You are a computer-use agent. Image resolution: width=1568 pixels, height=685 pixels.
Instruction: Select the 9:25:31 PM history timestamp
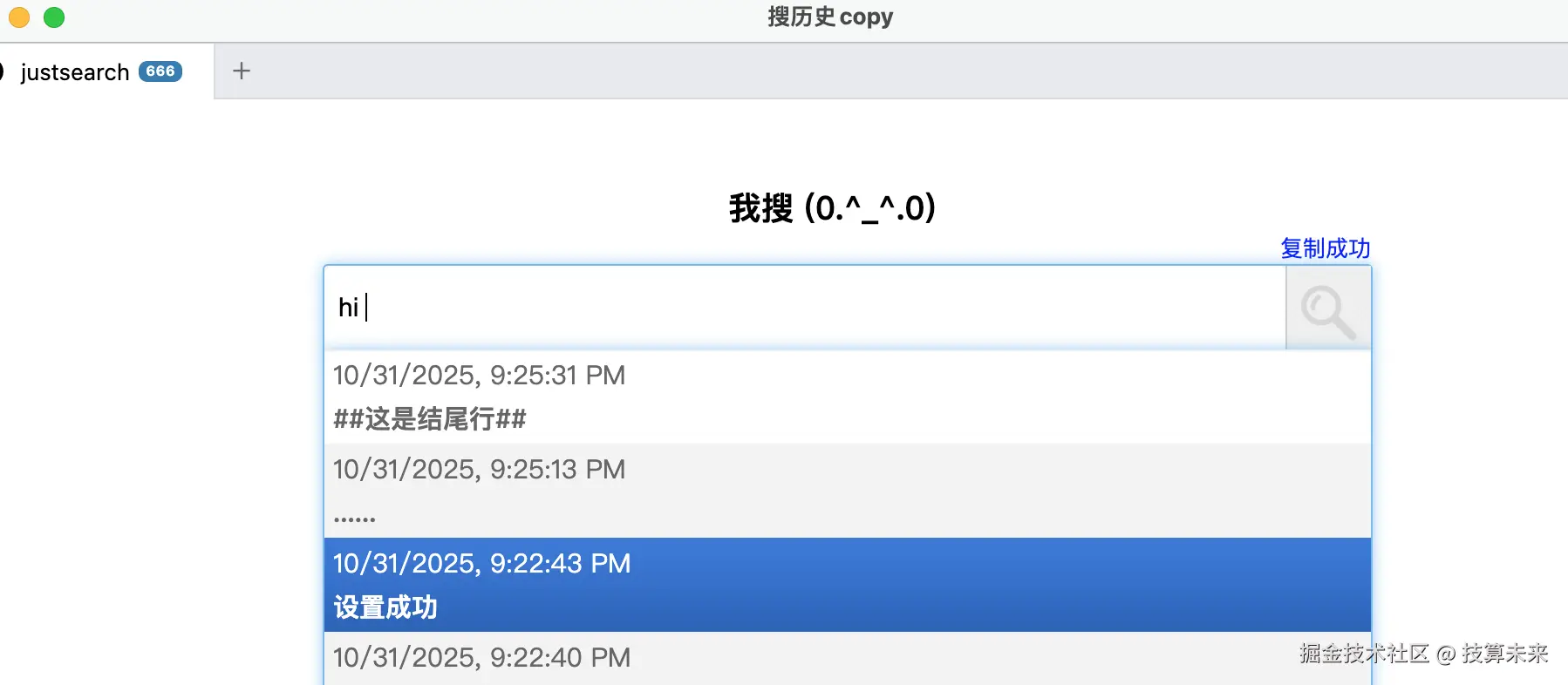coord(479,376)
